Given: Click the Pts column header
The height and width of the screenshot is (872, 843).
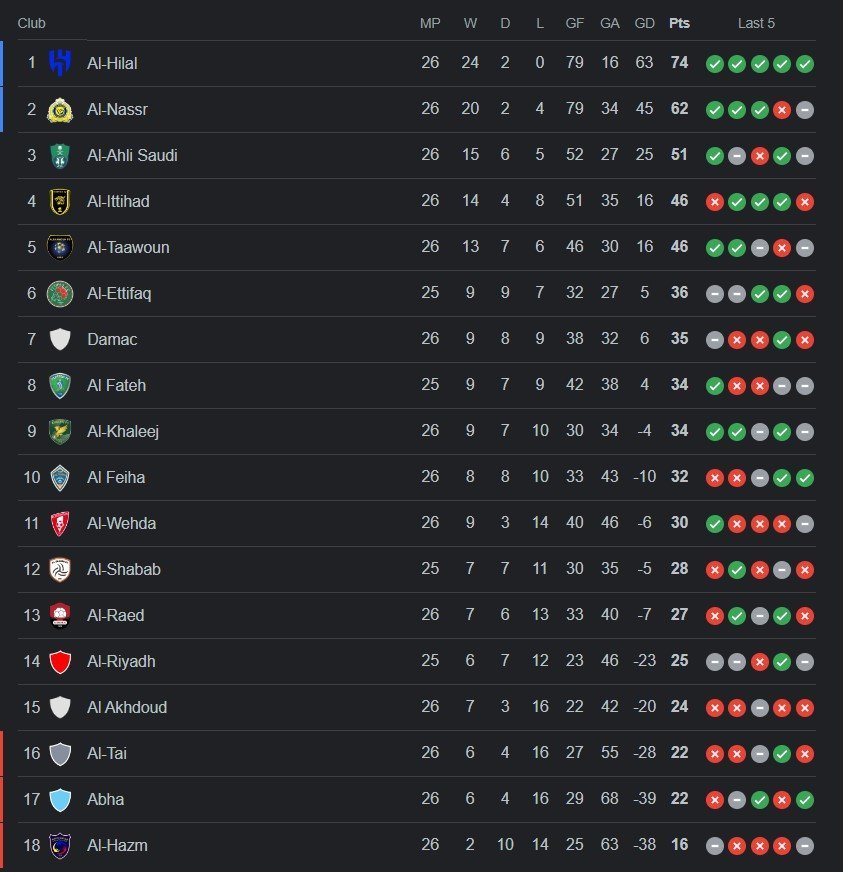Looking at the screenshot, I should click(x=680, y=23).
